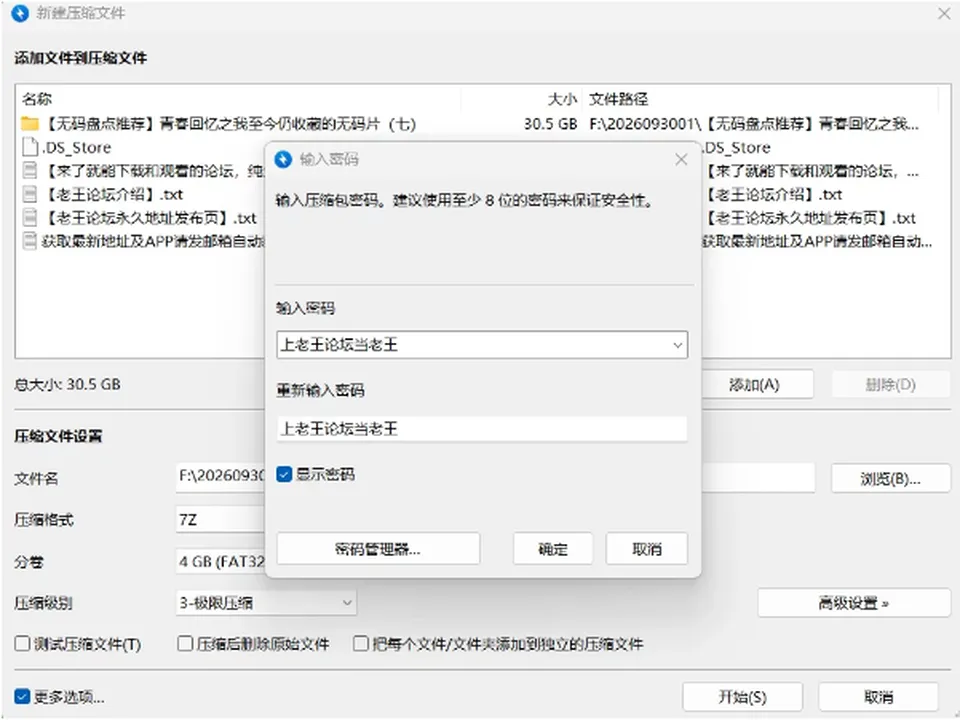Image resolution: width=960 pixels, height=720 pixels.
Task: Click 取消 at the bottom of 新建压缩文件 window
Action: click(x=878, y=697)
